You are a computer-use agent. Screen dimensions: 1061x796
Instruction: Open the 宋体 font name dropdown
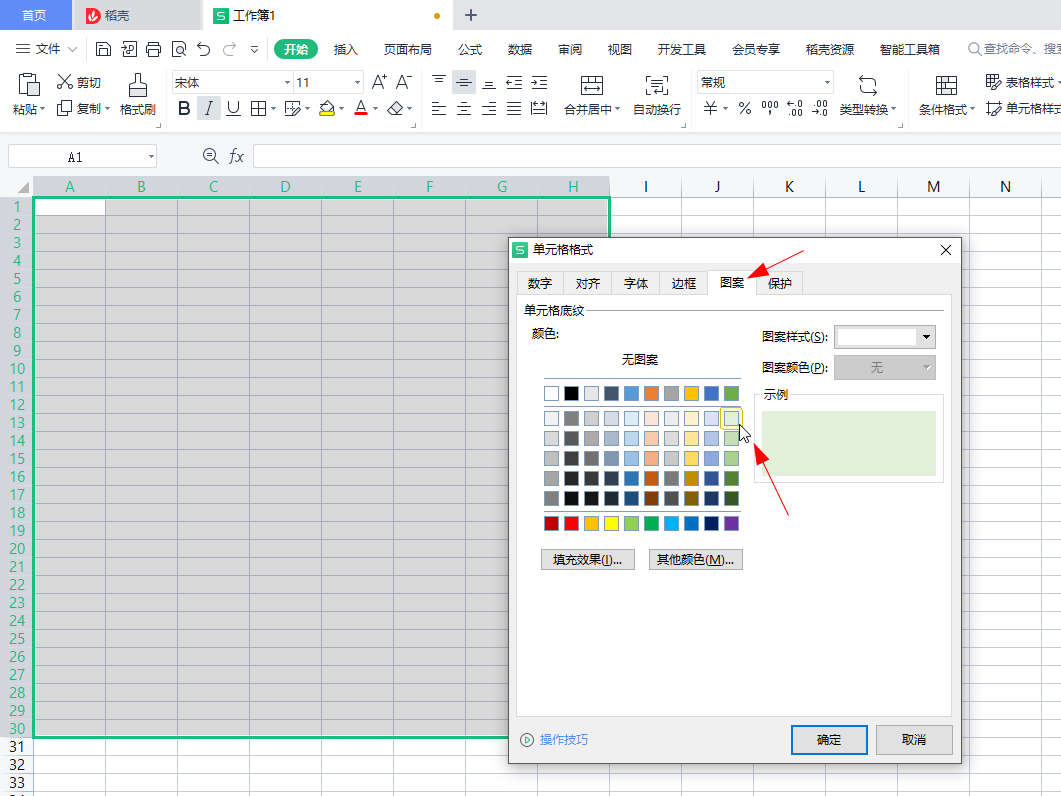[x=287, y=83]
